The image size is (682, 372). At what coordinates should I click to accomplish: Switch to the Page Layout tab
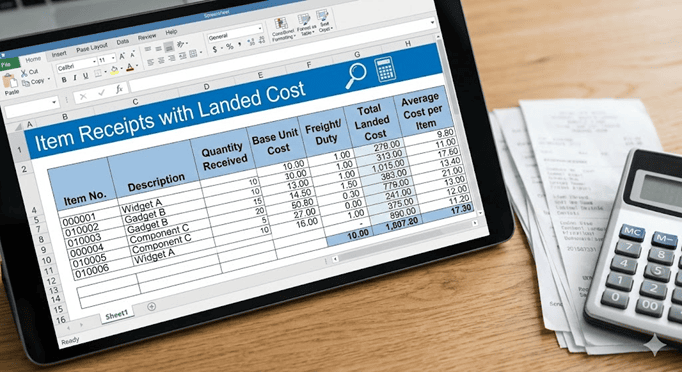click(92, 48)
